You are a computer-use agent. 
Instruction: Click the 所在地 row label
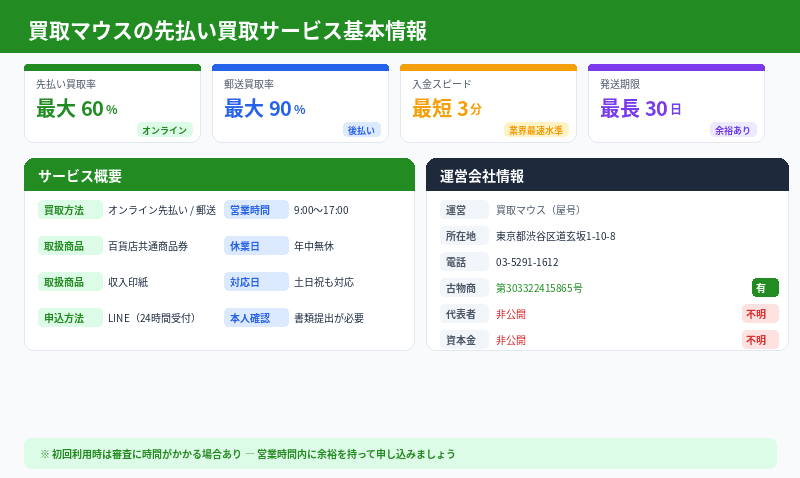coord(464,236)
